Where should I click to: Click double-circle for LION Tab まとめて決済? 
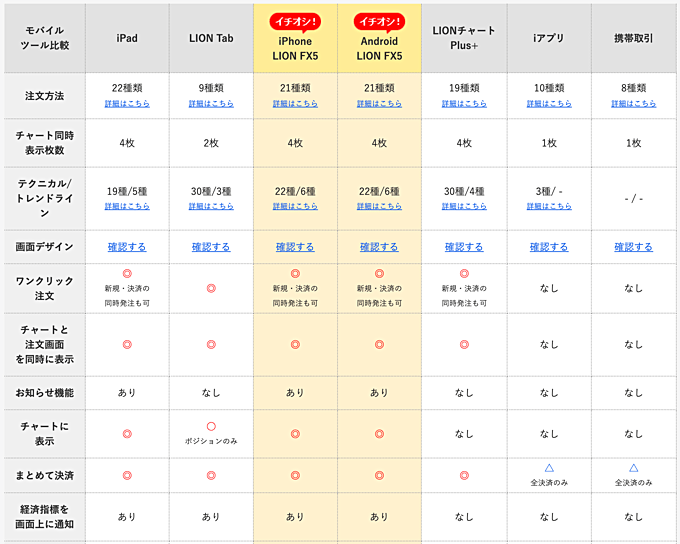(x=211, y=475)
